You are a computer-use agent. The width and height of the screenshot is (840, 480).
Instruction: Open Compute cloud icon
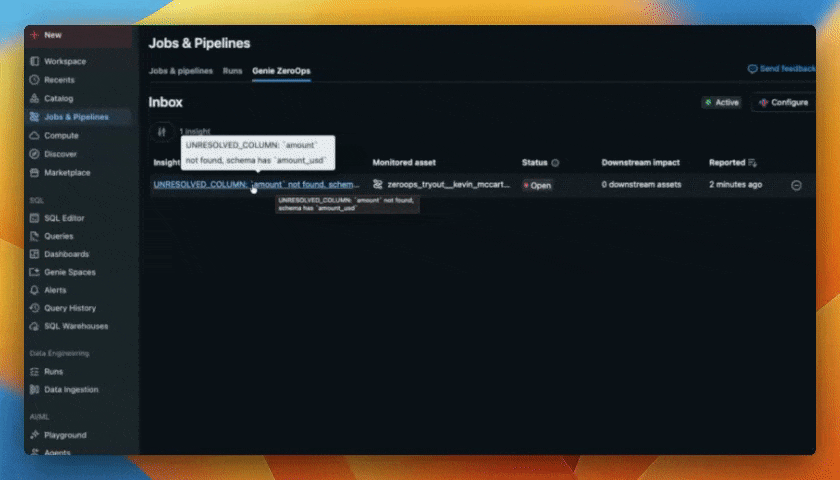pyautogui.click(x=35, y=136)
